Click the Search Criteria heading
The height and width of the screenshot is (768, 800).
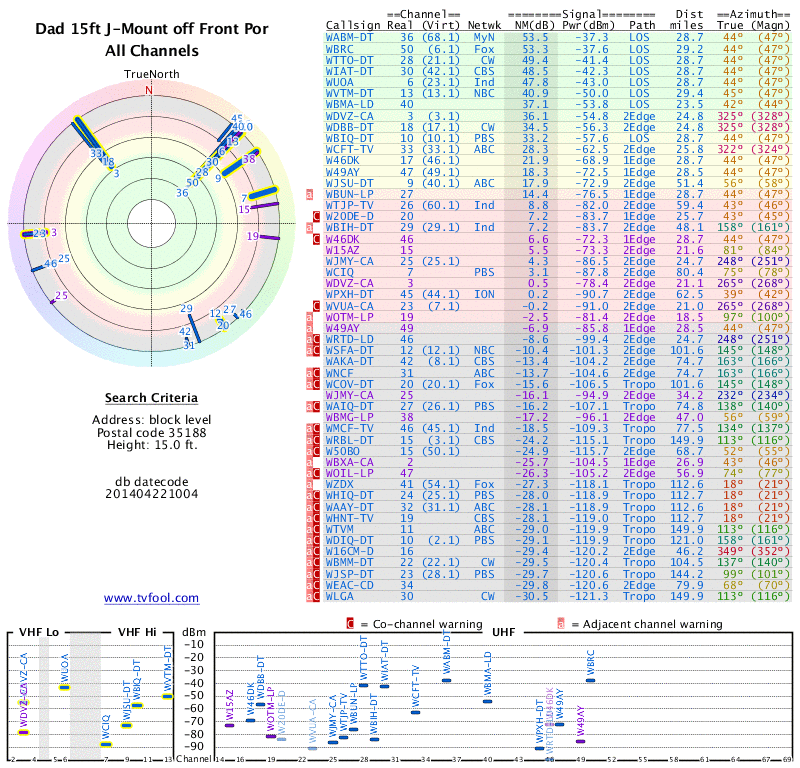pos(150,398)
